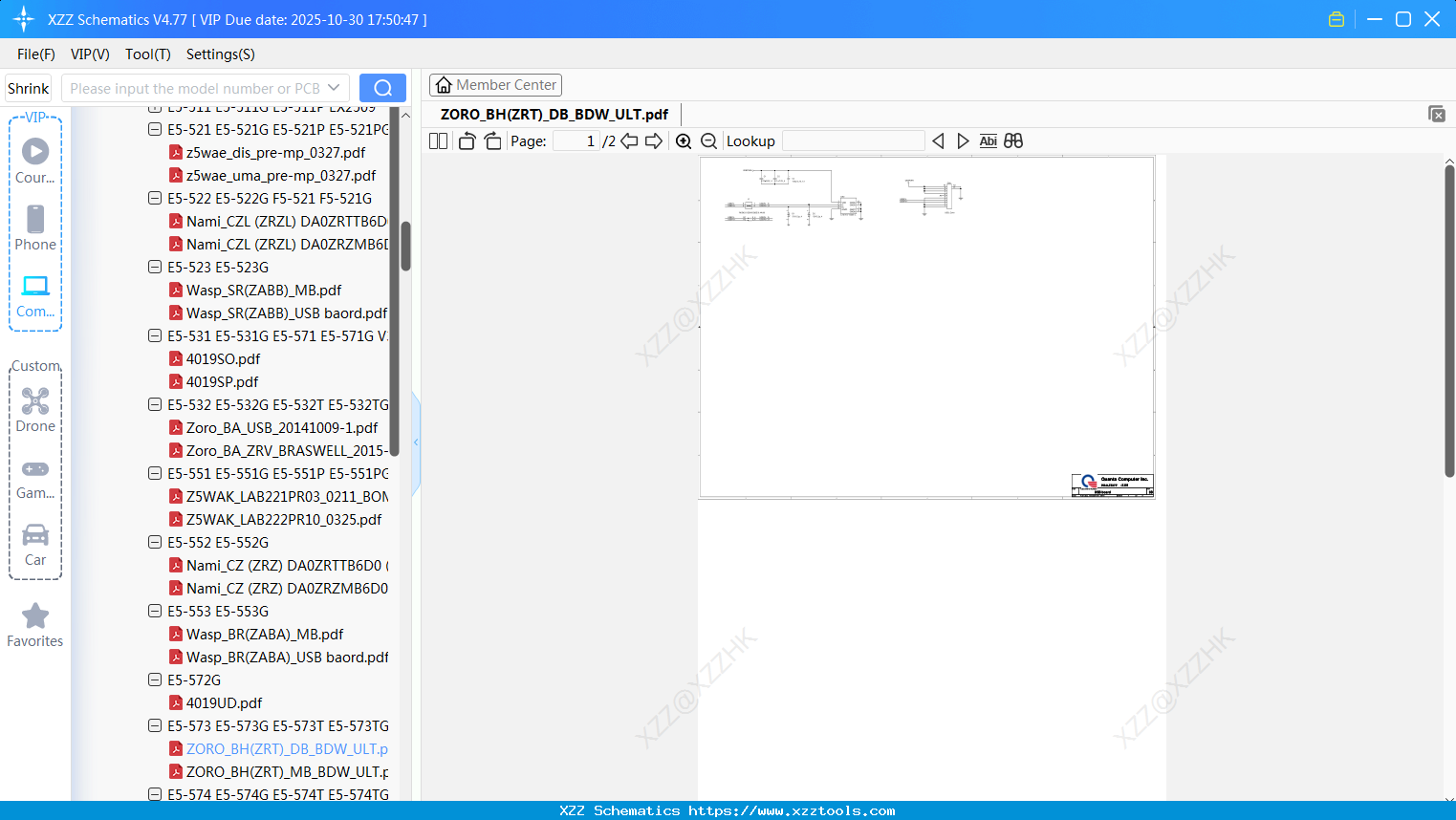Zoom out of the schematic
The image size is (1456, 820).
pyautogui.click(x=709, y=141)
